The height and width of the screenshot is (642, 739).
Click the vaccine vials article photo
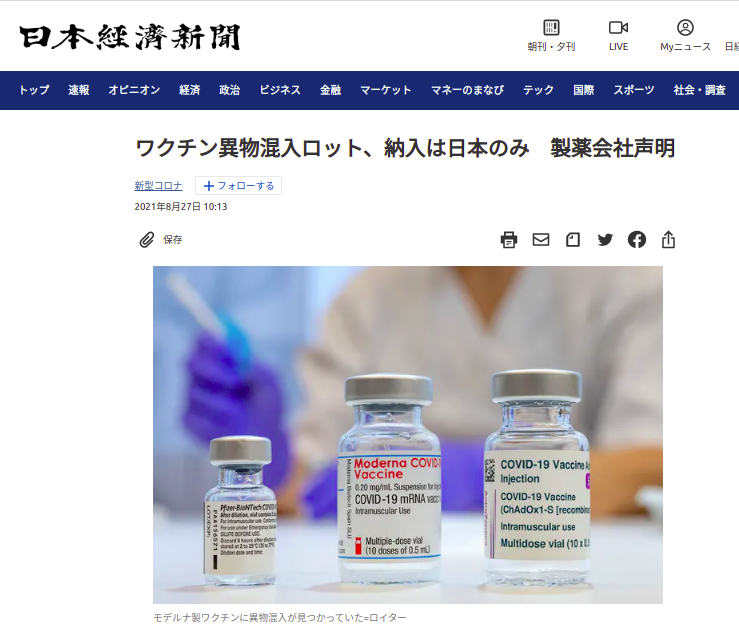(408, 435)
